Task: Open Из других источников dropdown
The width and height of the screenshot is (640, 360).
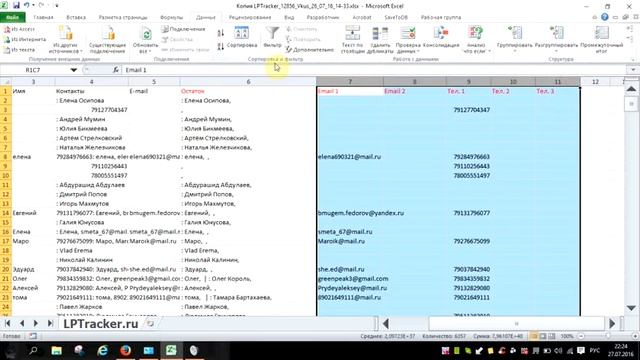Action: [x=65, y=40]
